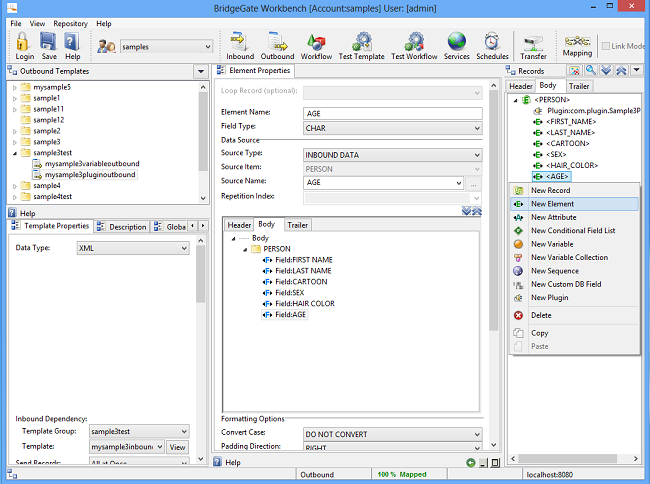Choose New Sequence from context menu
Image resolution: width=650 pixels, height=484 pixels.
click(575, 271)
